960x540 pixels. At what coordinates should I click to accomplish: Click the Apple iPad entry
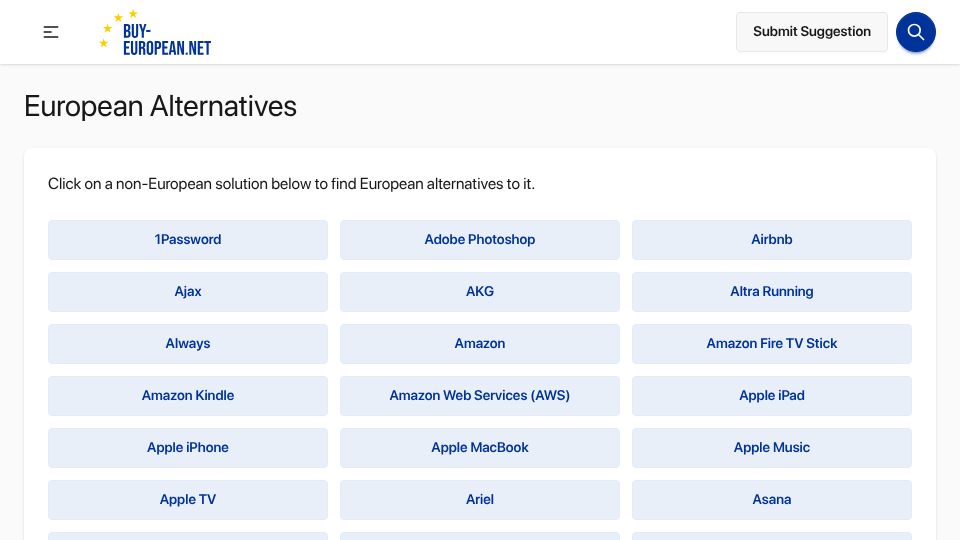[x=771, y=396]
